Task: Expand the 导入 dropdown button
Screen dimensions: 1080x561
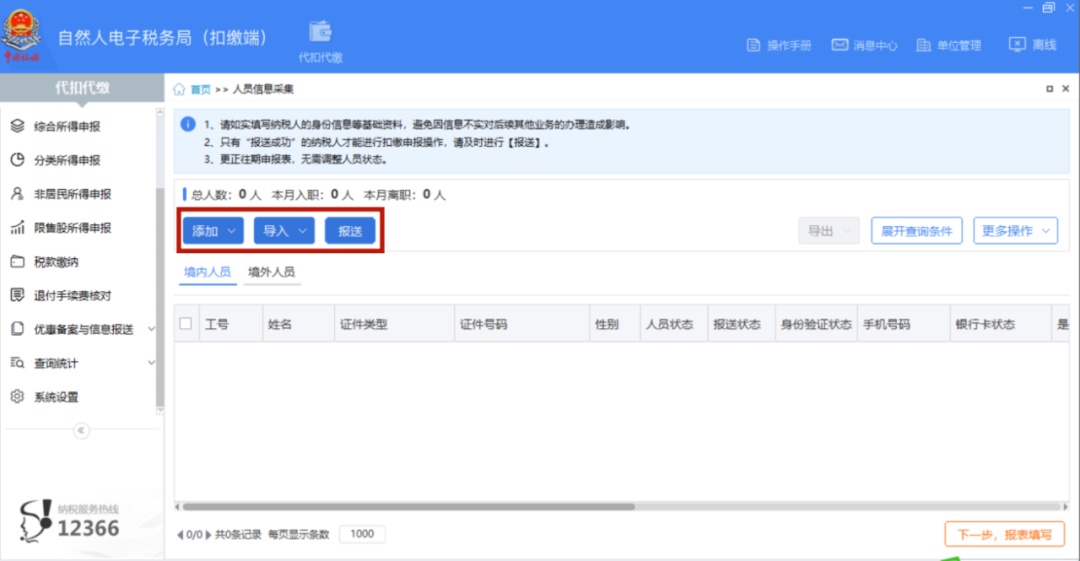Action: tap(284, 231)
